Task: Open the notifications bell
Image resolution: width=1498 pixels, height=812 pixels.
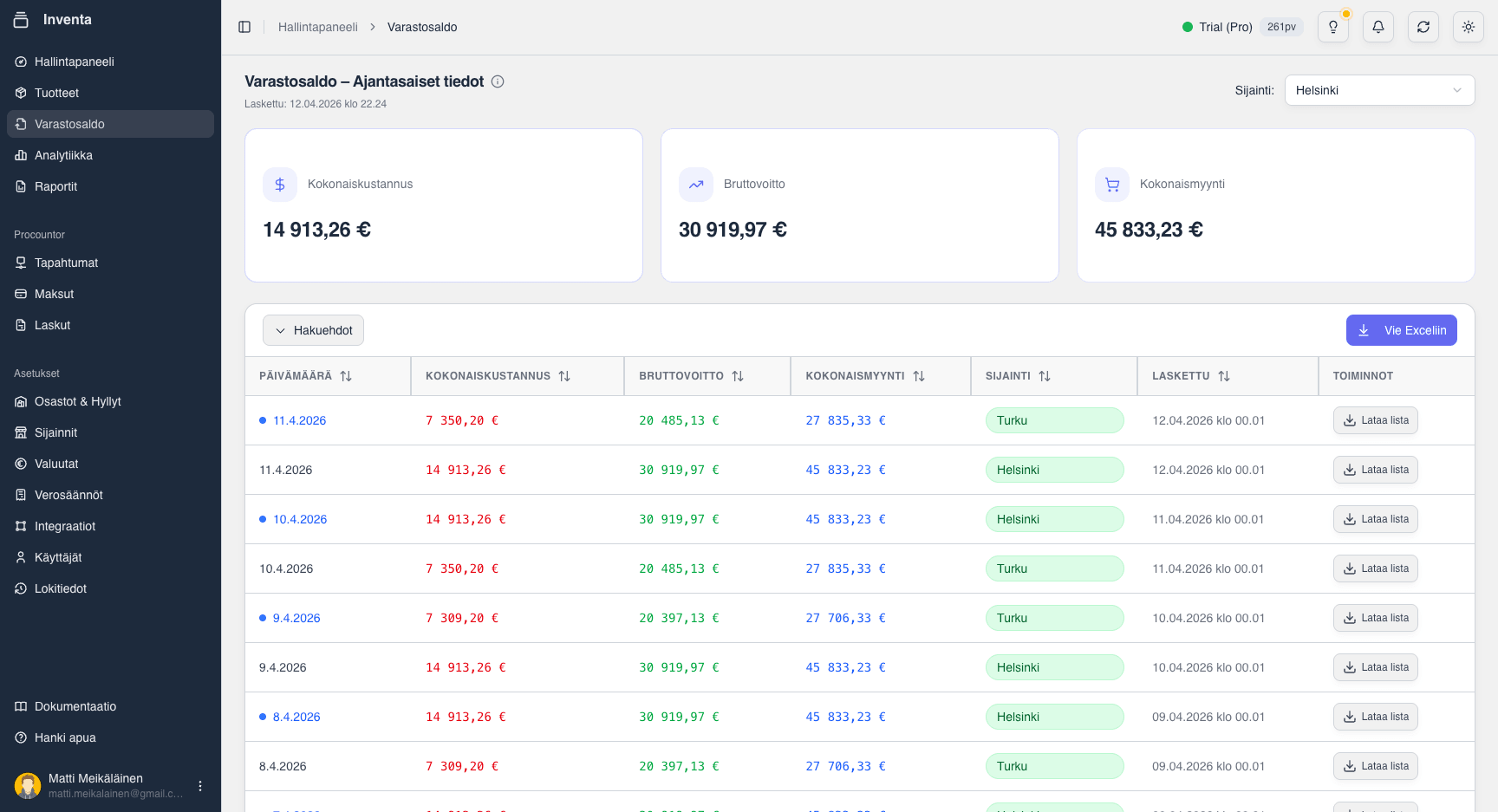Action: (1378, 27)
